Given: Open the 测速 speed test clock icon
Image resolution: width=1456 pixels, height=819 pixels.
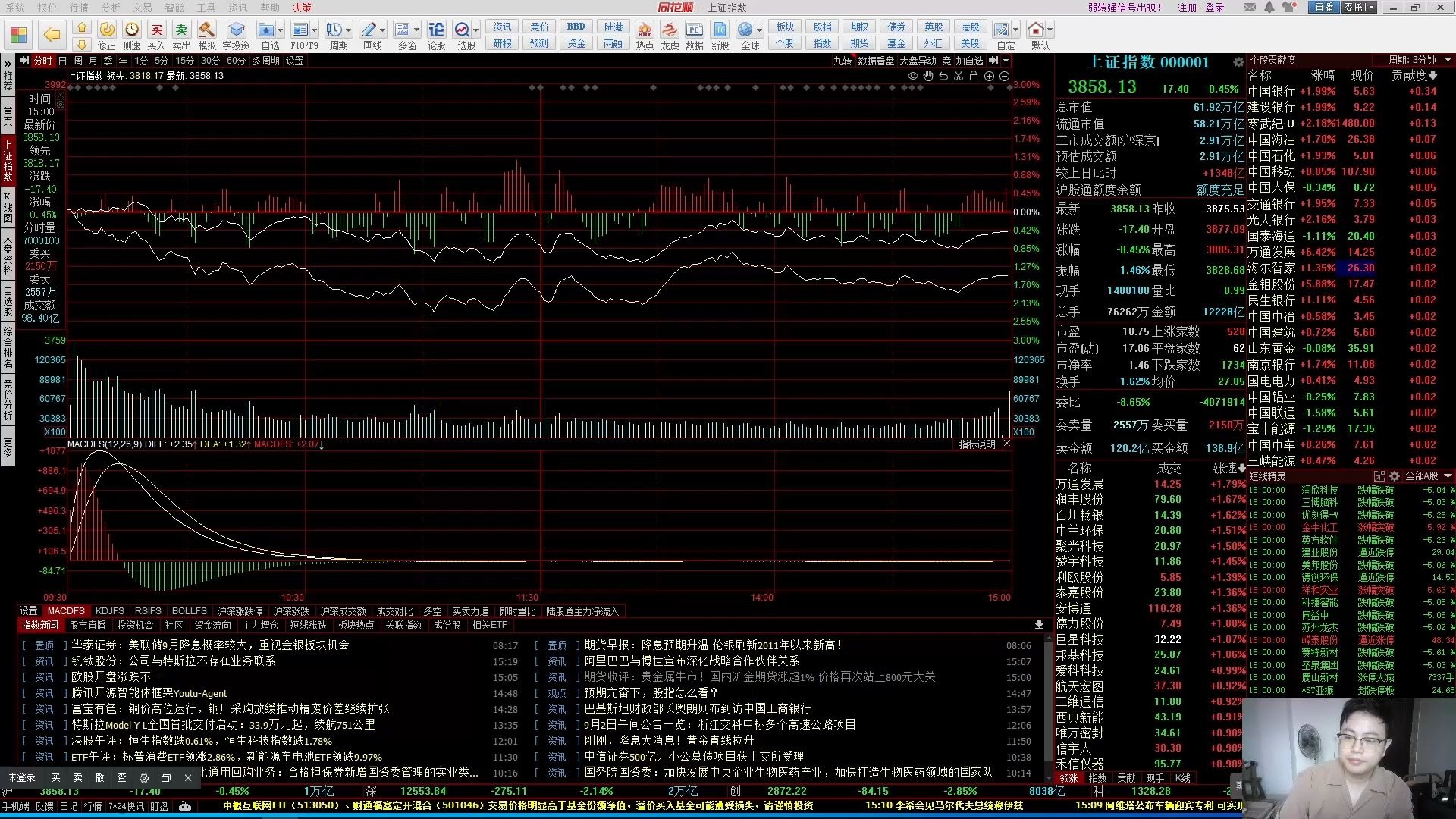Looking at the screenshot, I should 132,30.
